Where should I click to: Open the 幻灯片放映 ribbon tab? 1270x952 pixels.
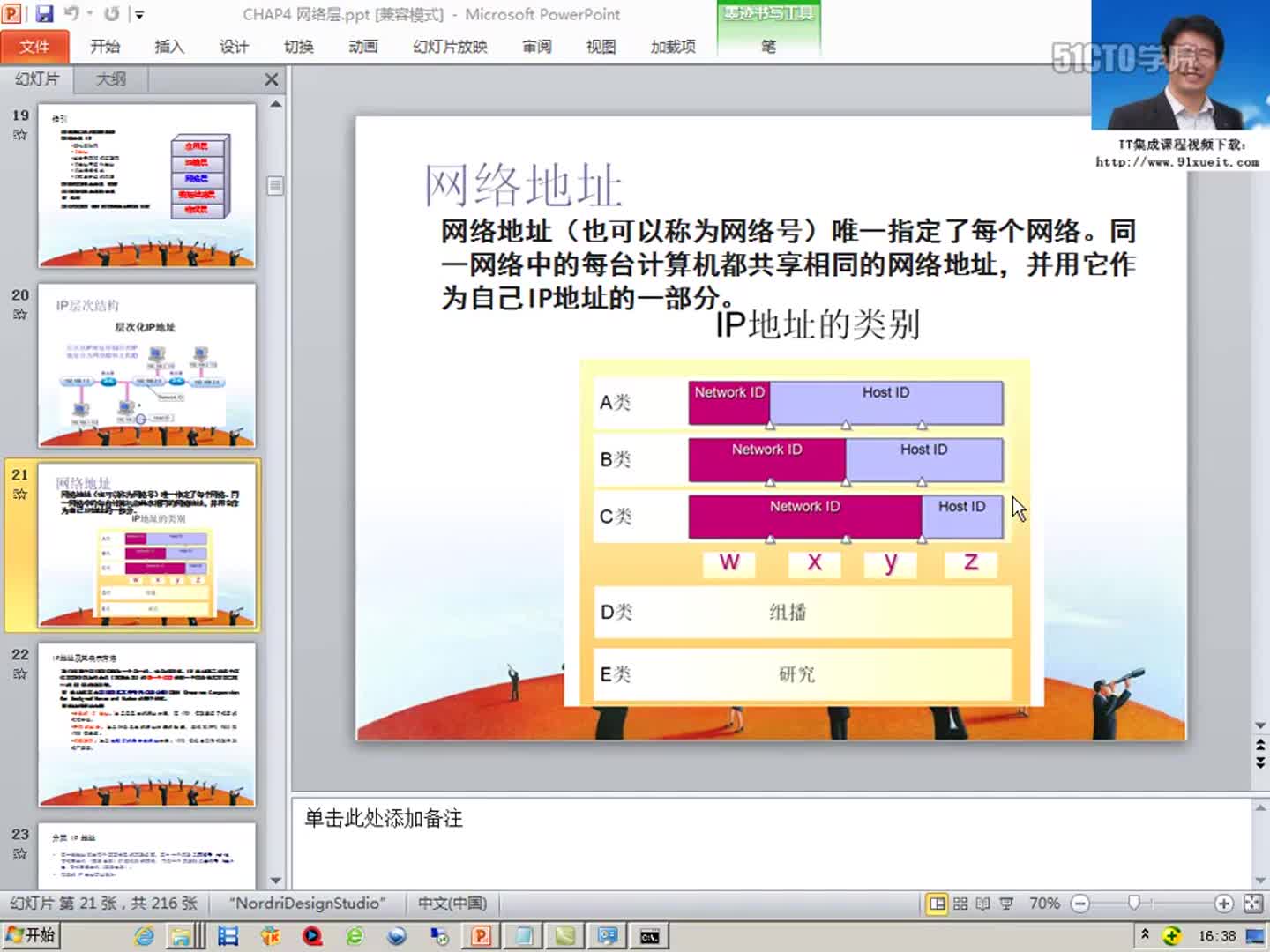(x=450, y=47)
